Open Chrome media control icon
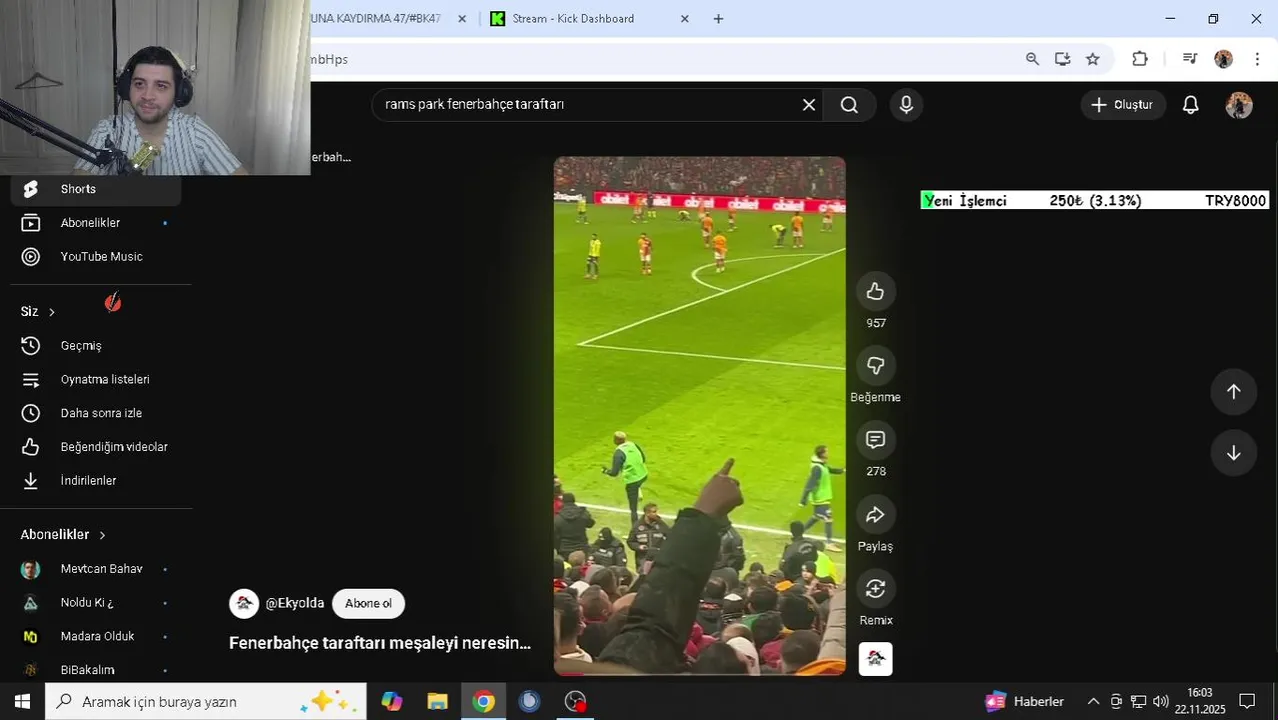The width and height of the screenshot is (1278, 720). coord(1190,59)
